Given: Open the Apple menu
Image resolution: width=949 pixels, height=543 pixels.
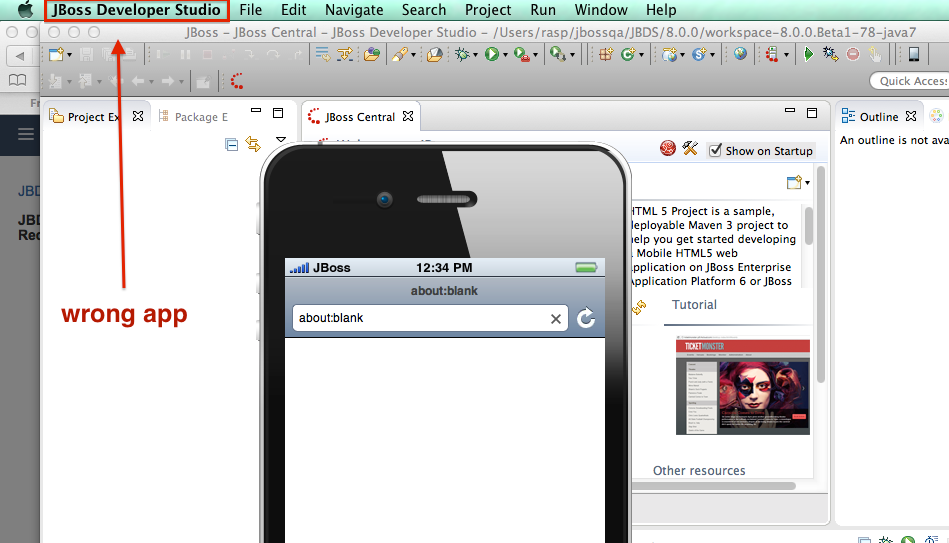Looking at the screenshot, I should click(25, 10).
